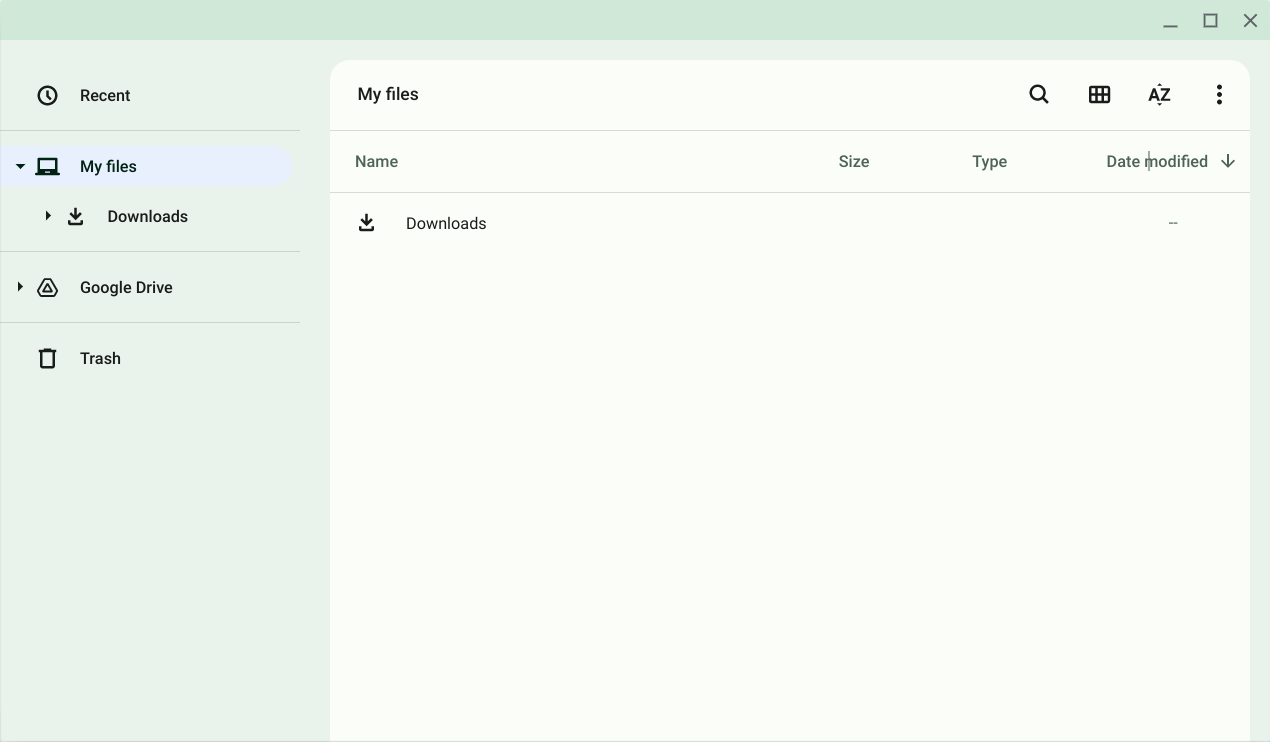Sort files by Size
The image size is (1270, 742).
(x=853, y=161)
